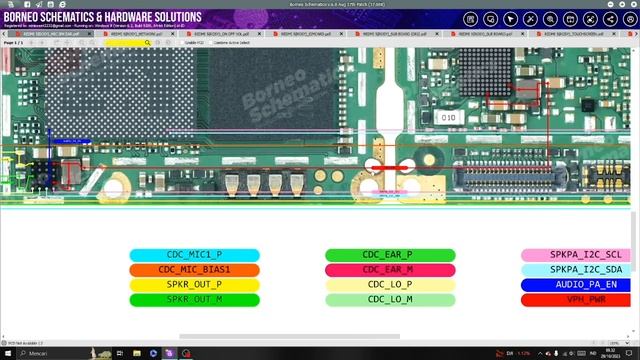Screen dimensions: 640x360
Task: Select the CDC_MIC1_P cyan legend
Action: (194, 255)
